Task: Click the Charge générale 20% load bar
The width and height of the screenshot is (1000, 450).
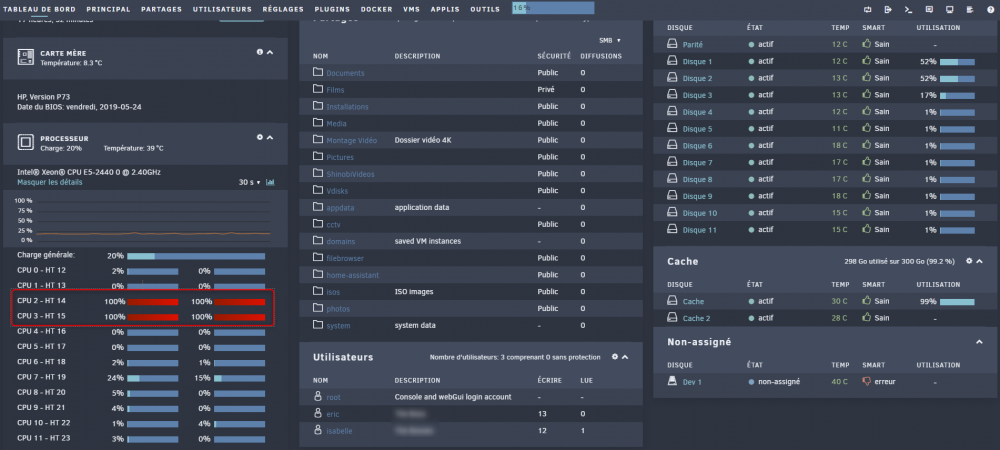Action: pos(196,256)
